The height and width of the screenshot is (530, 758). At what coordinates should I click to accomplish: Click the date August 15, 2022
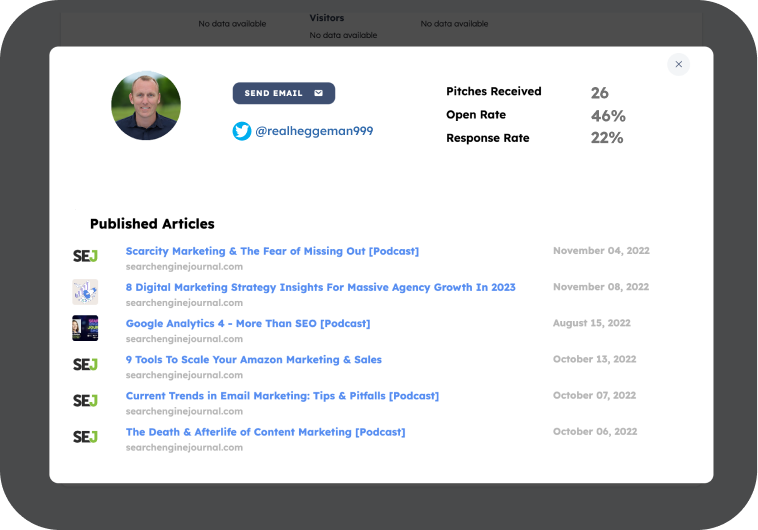click(592, 323)
